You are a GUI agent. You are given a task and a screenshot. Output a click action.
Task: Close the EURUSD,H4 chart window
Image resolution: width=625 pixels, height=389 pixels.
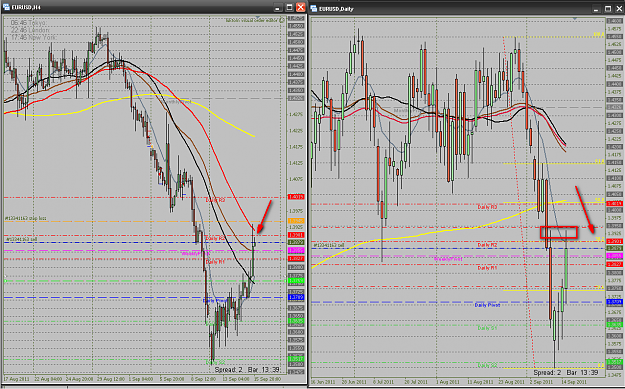[x=301, y=7]
